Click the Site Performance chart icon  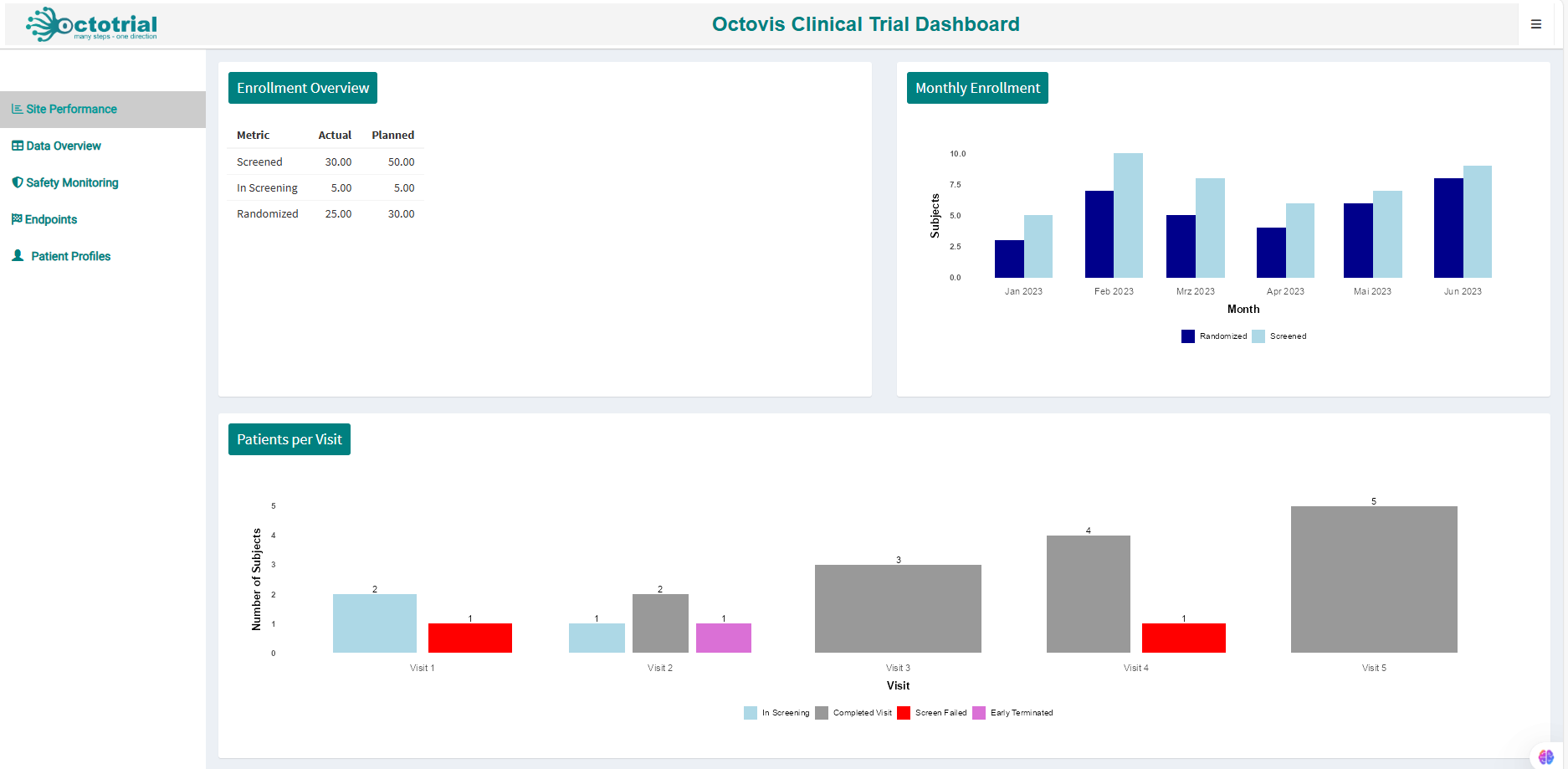click(17, 109)
